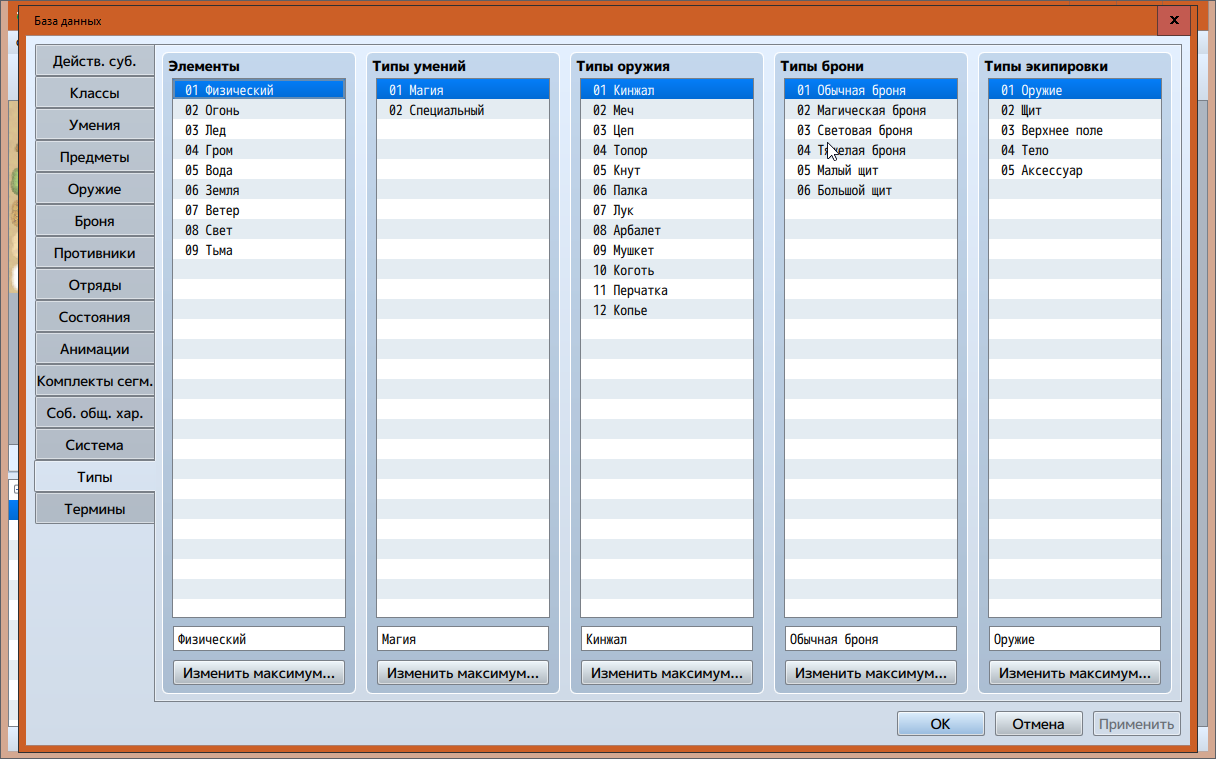Screen dimensions: 1216x759
Task: Open the Термины tab
Action: pyautogui.click(x=95, y=509)
